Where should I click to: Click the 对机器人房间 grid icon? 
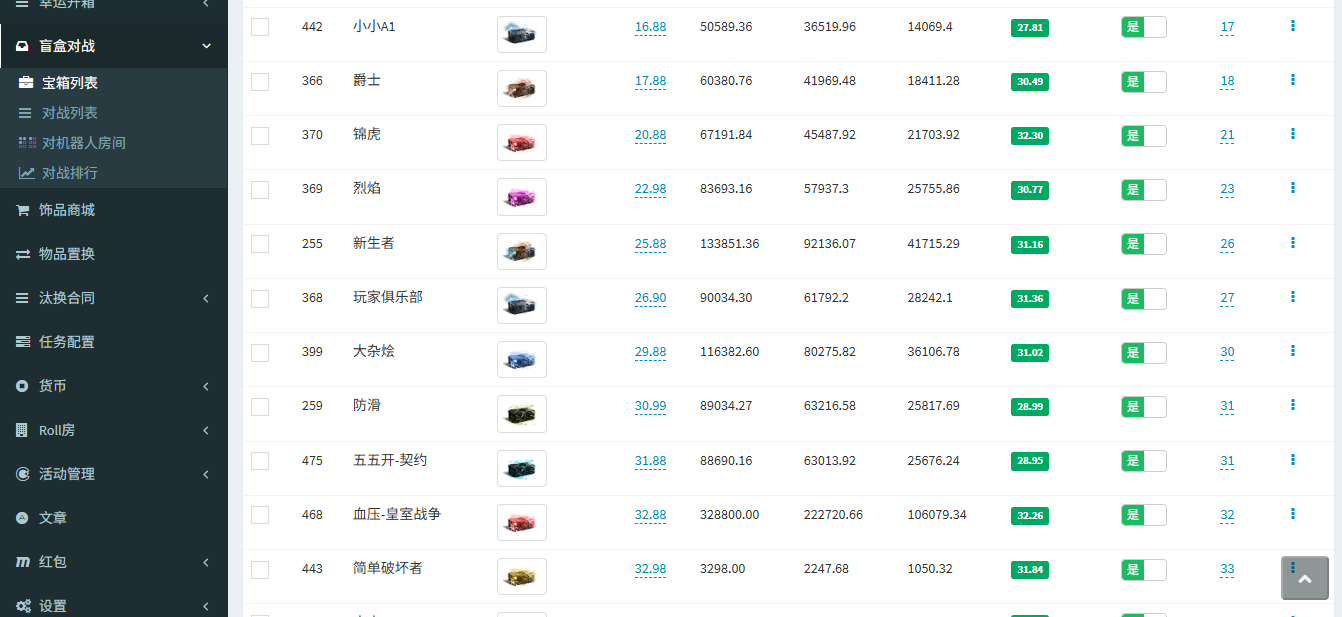(26, 143)
